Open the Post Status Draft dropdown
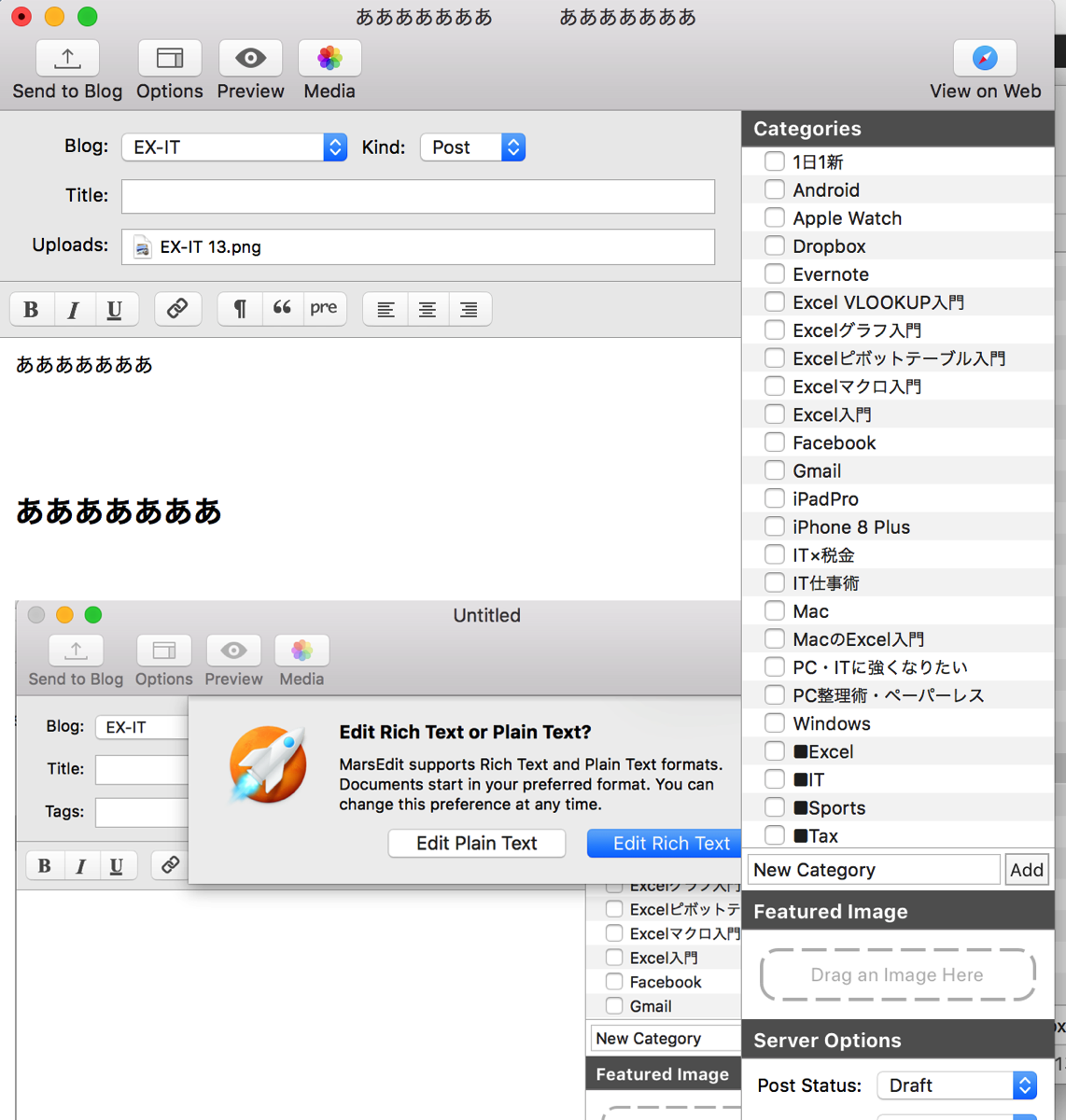The width and height of the screenshot is (1066, 1120). tap(958, 1085)
